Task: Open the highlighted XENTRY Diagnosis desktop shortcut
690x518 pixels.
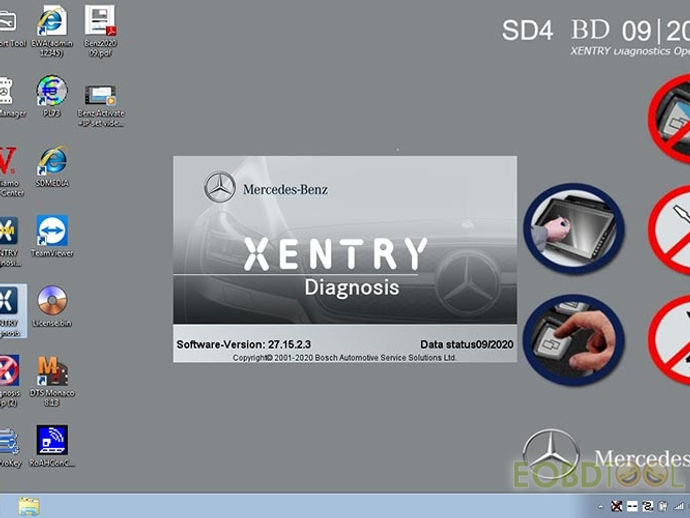Action: click(x=11, y=311)
